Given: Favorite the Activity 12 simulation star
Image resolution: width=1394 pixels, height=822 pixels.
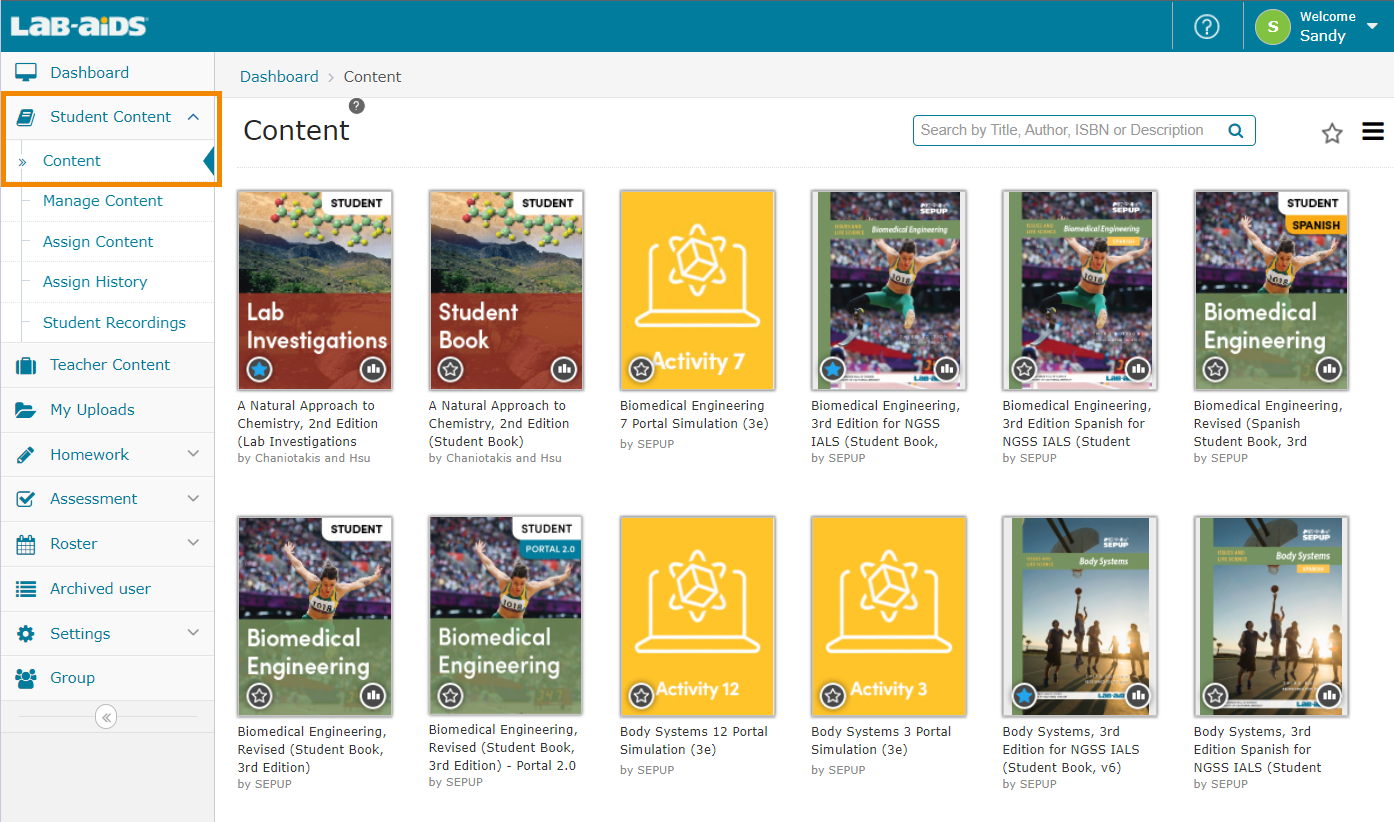Looking at the screenshot, I should (641, 696).
